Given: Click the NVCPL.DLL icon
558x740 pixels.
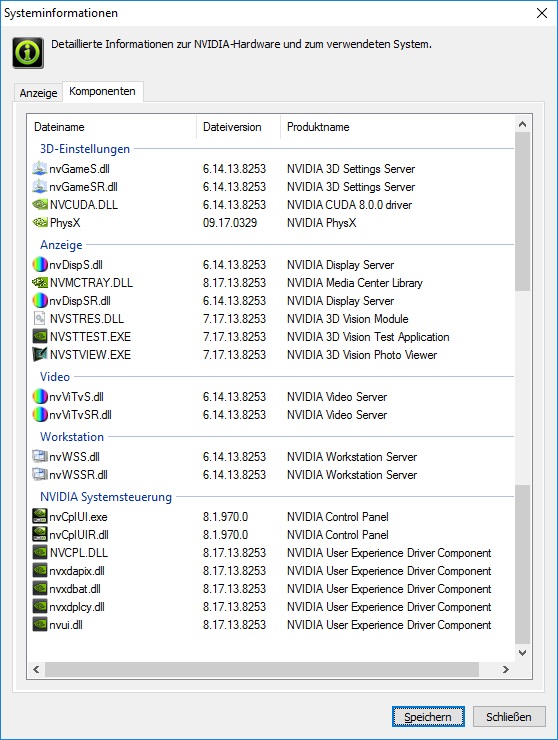Looking at the screenshot, I should (x=40, y=552).
